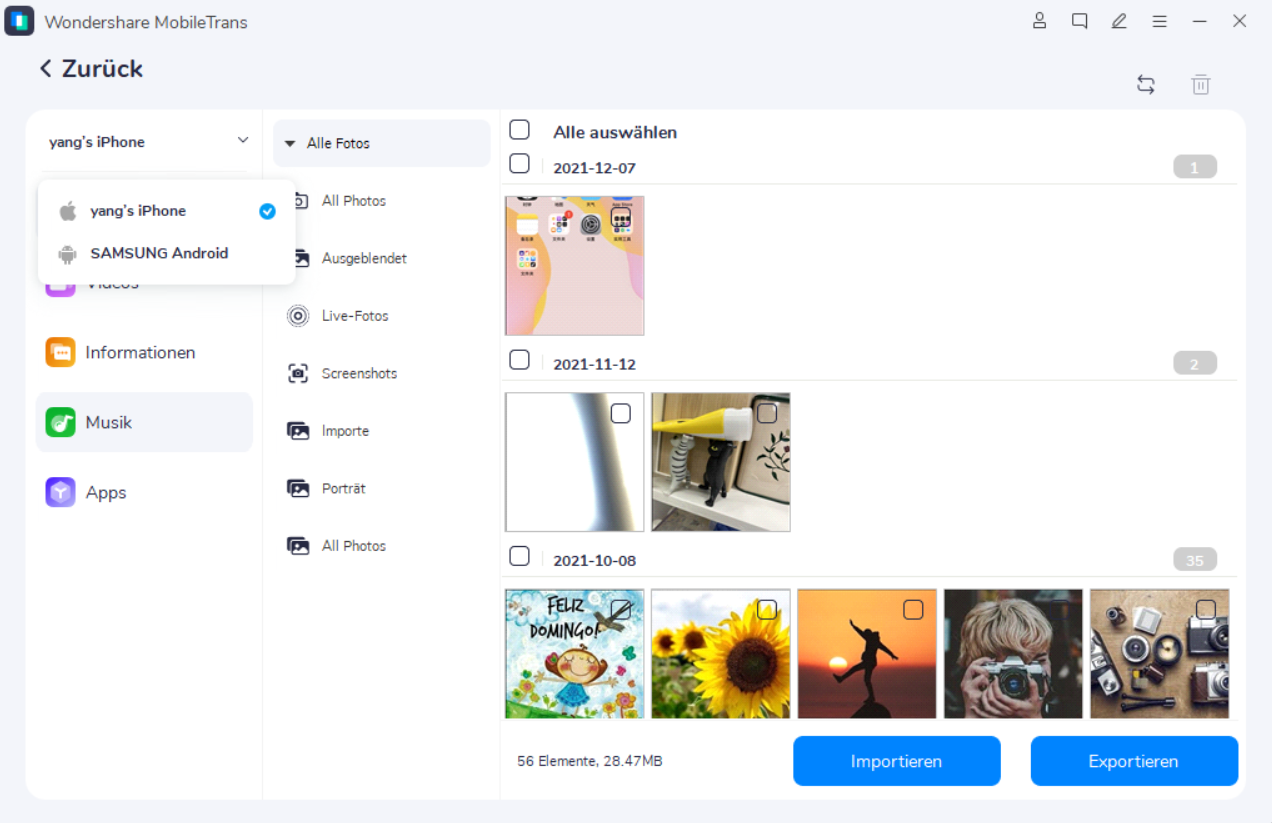1272x823 pixels.
Task: Tick the 2021-12-07 date group checkbox
Action: click(519, 163)
